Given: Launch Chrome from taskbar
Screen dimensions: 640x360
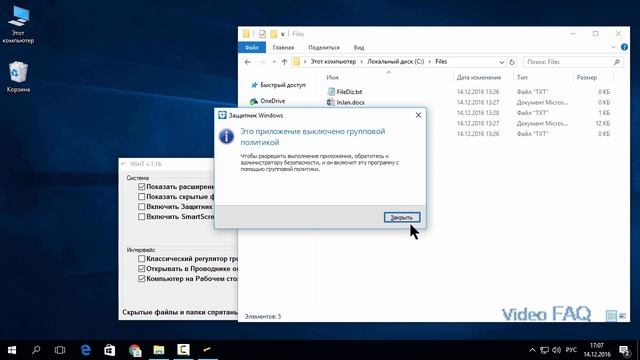Looking at the screenshot, I should click(134, 350).
